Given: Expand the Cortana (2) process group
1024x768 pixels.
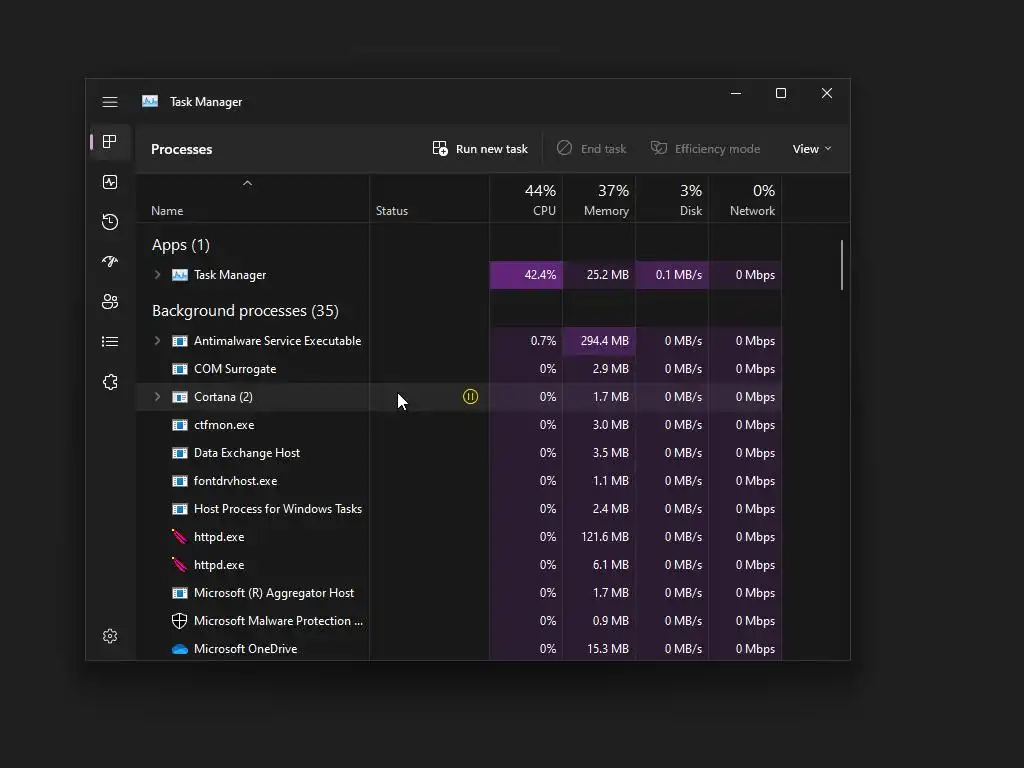Looking at the screenshot, I should pos(157,397).
